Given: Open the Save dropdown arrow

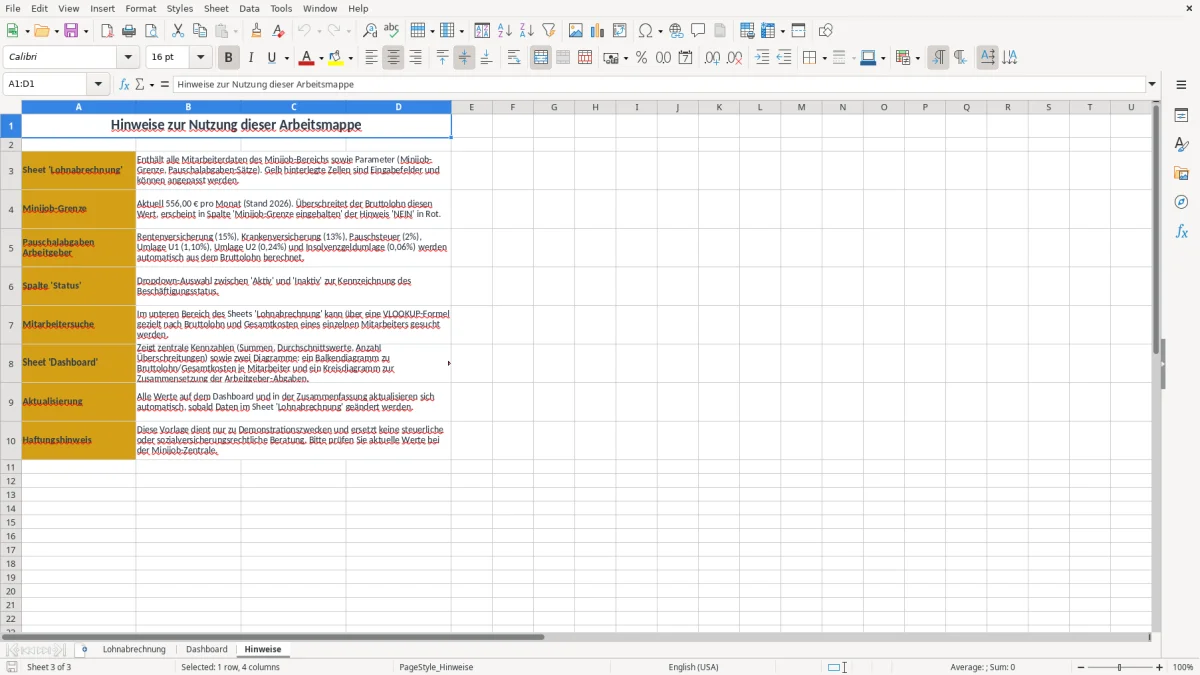Looking at the screenshot, I should pyautogui.click(x=85, y=31).
